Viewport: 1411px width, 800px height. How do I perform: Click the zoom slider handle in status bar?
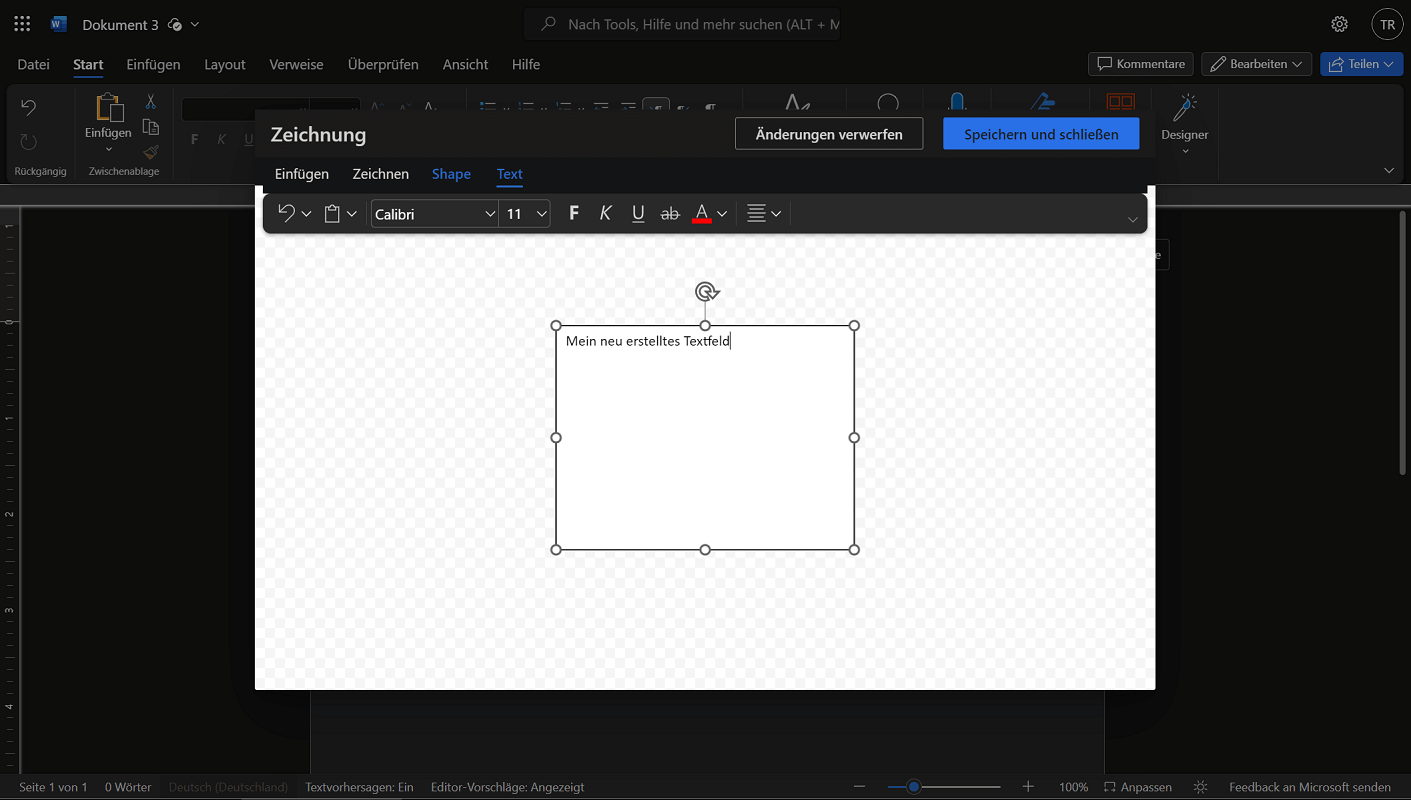click(913, 787)
